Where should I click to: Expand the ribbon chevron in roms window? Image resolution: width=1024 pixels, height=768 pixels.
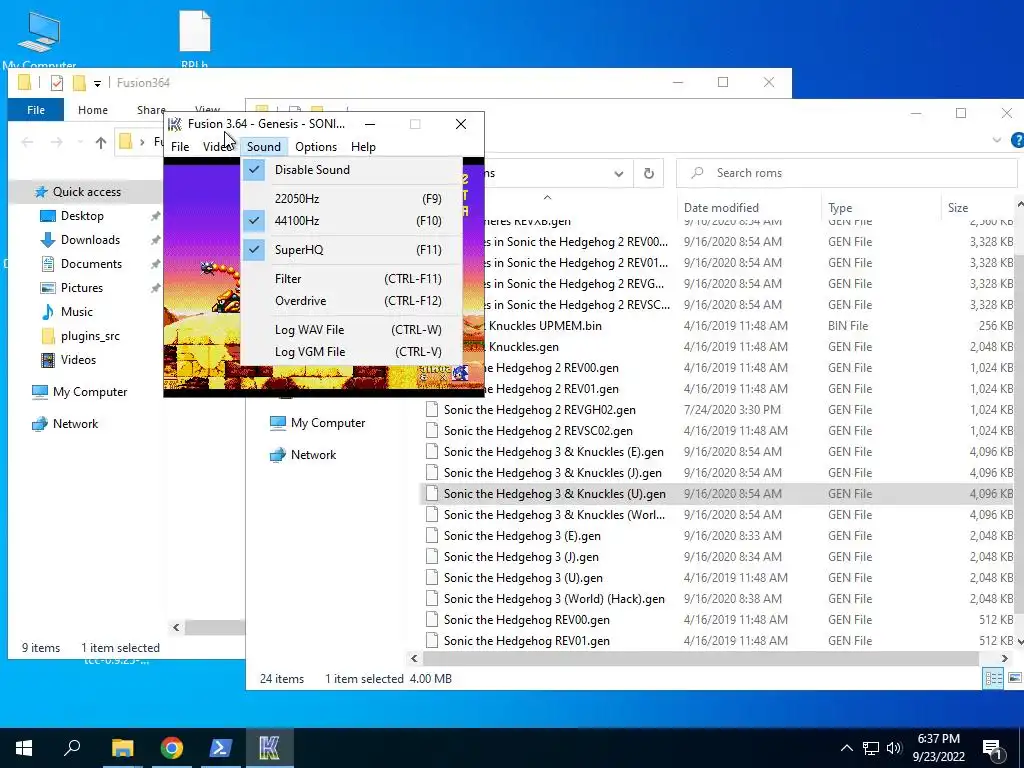[997, 140]
